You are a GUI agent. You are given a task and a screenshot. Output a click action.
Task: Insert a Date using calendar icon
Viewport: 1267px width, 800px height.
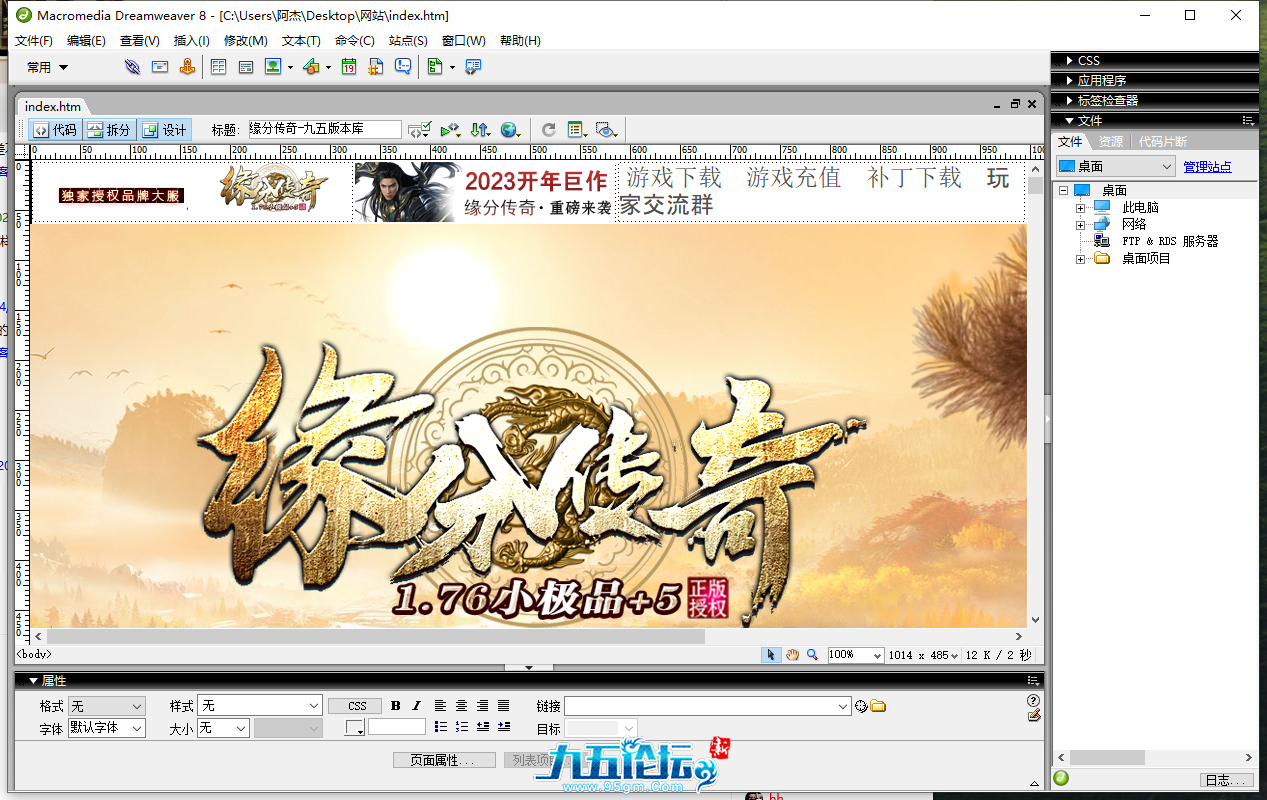pos(349,67)
